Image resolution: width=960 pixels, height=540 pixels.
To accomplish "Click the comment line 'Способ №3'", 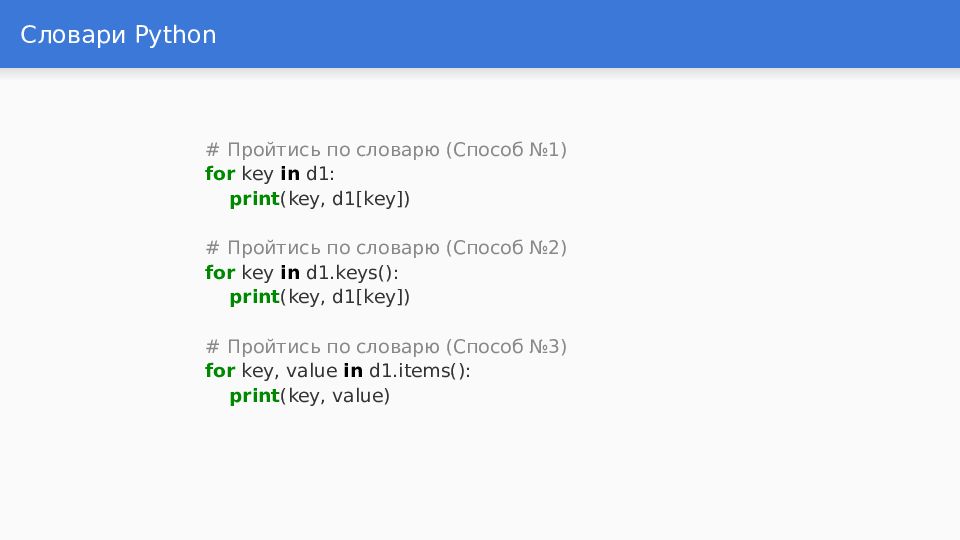I will (x=386, y=347).
